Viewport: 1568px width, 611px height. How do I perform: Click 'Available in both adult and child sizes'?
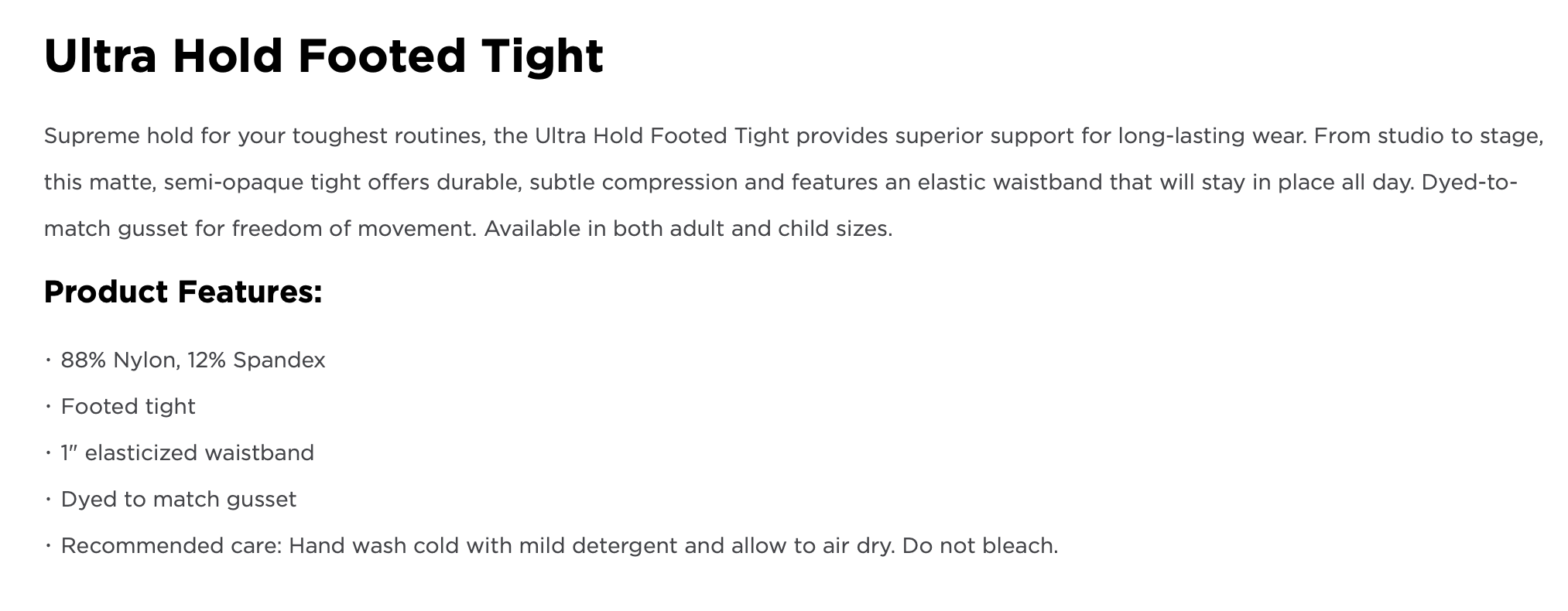click(688, 230)
